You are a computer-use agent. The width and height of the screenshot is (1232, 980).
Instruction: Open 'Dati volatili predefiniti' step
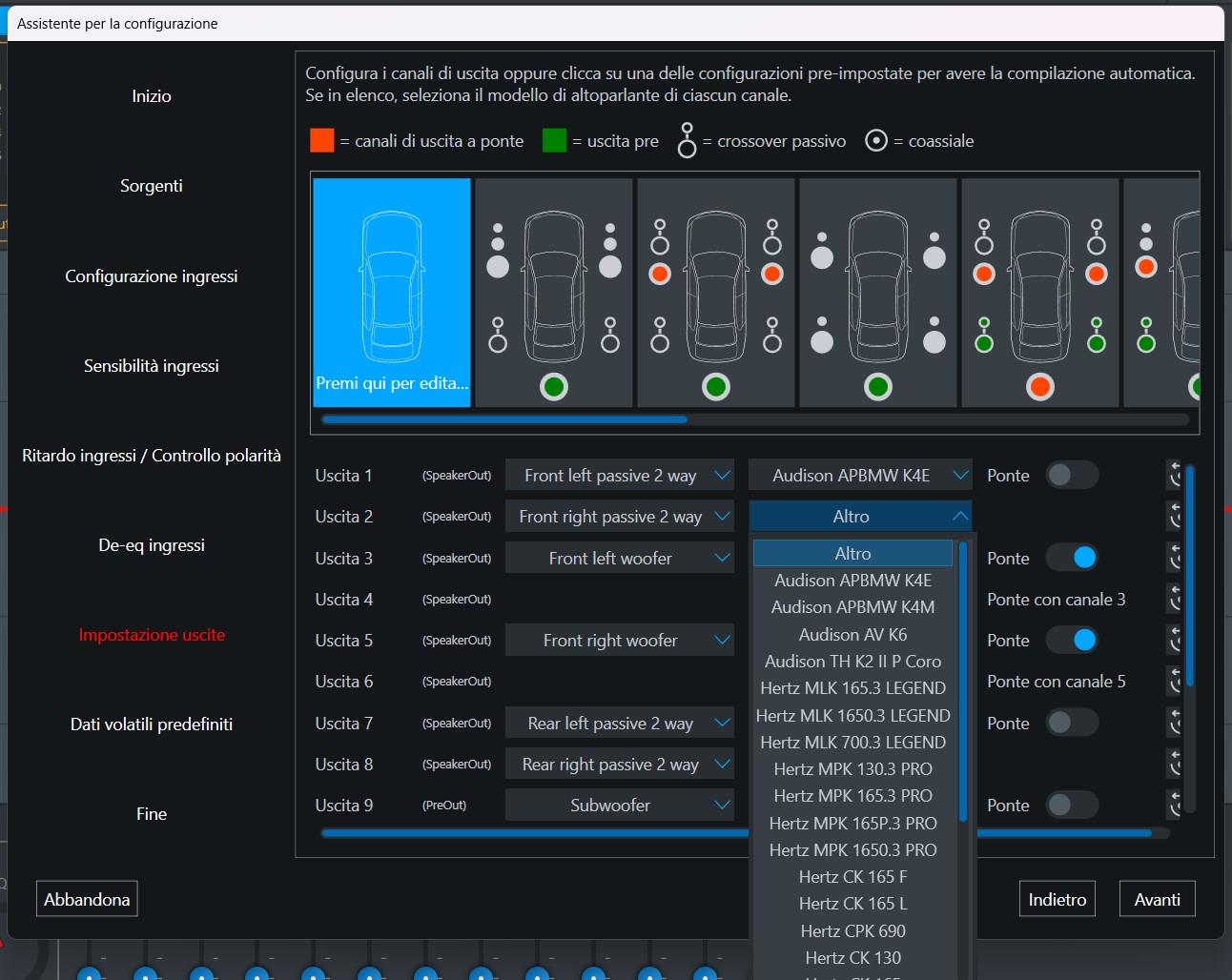152,724
